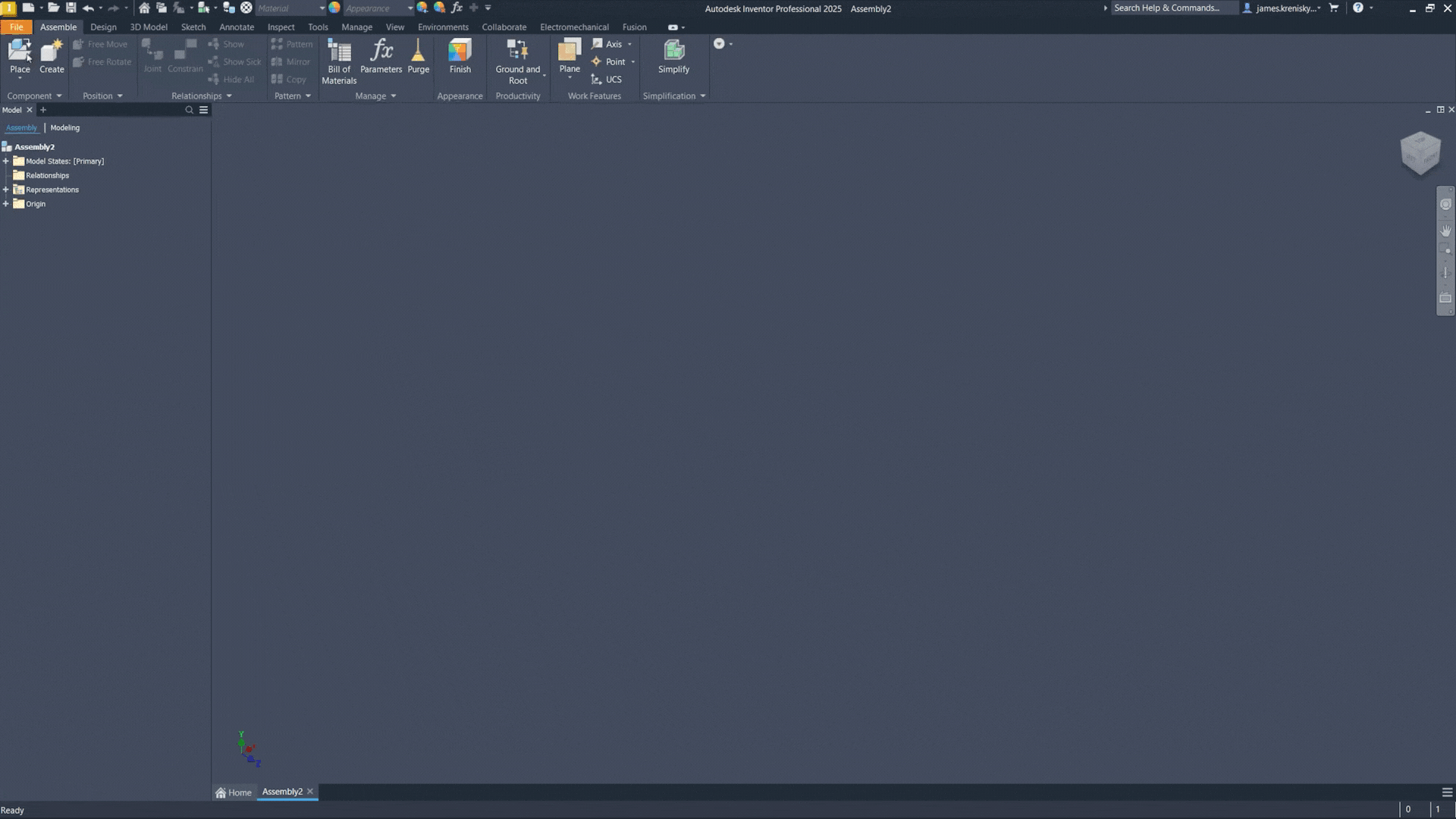This screenshot has height=819, width=1456.
Task: Expand the Representations node
Action: tap(6, 190)
